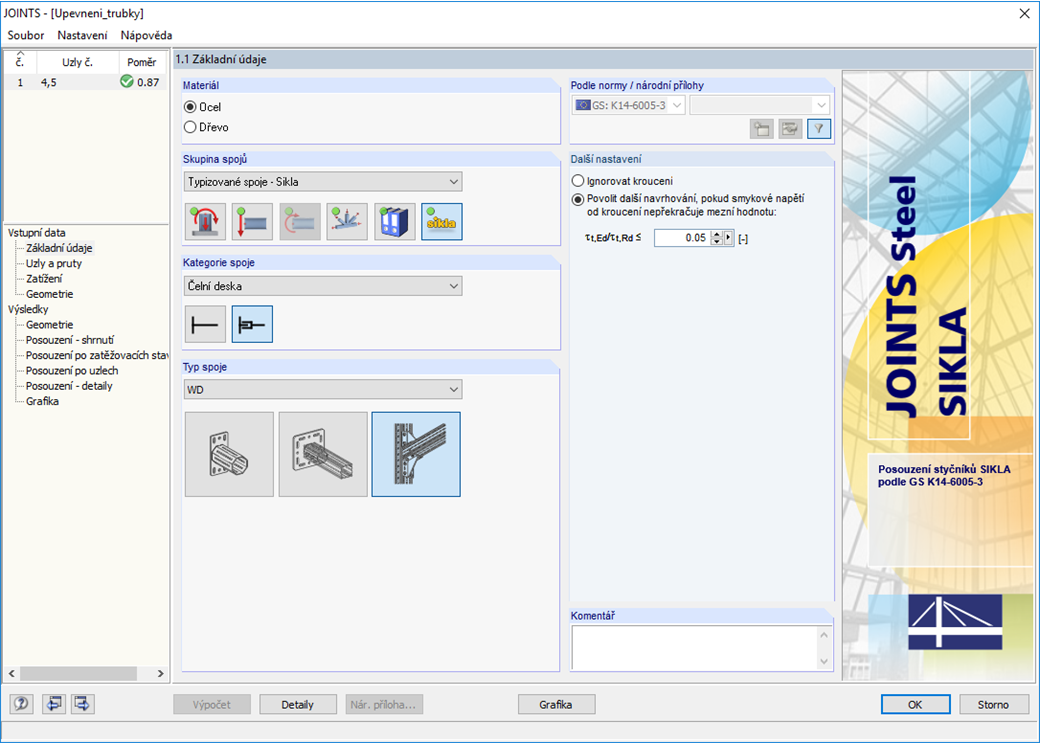Select Základní údaje in the navigator

[59, 248]
